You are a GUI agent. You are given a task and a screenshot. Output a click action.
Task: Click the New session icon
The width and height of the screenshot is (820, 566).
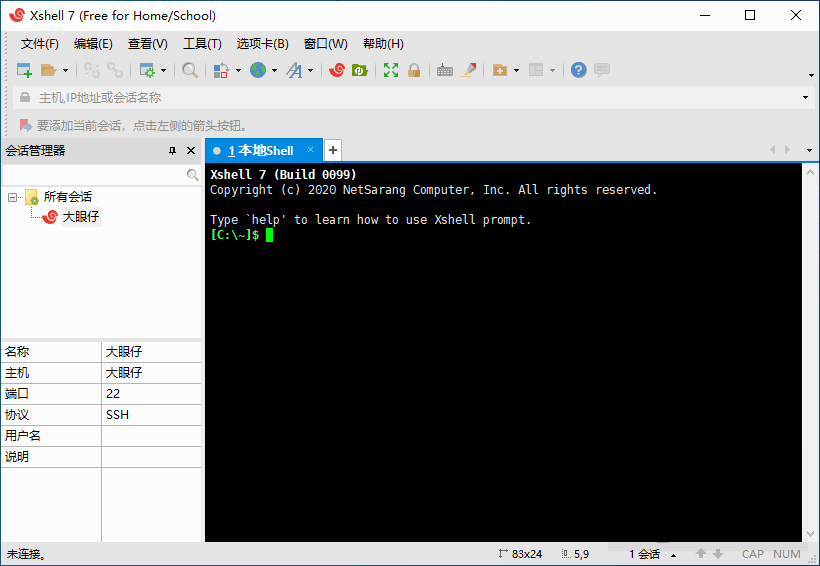(x=24, y=70)
